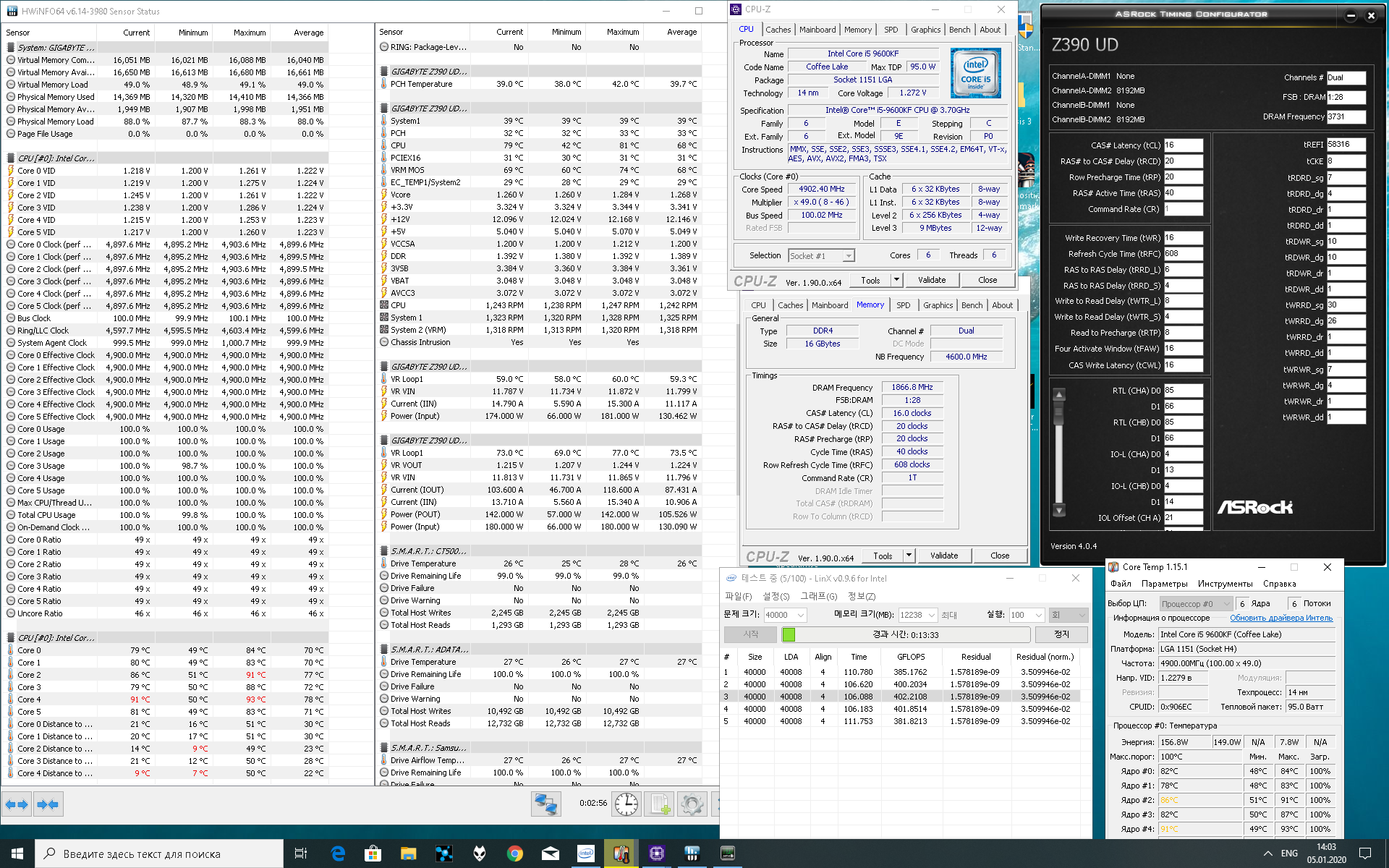Viewport: 1389px width, 868px height.
Task: Click HWiNFO logging sheet with plus icon
Action: (659, 804)
